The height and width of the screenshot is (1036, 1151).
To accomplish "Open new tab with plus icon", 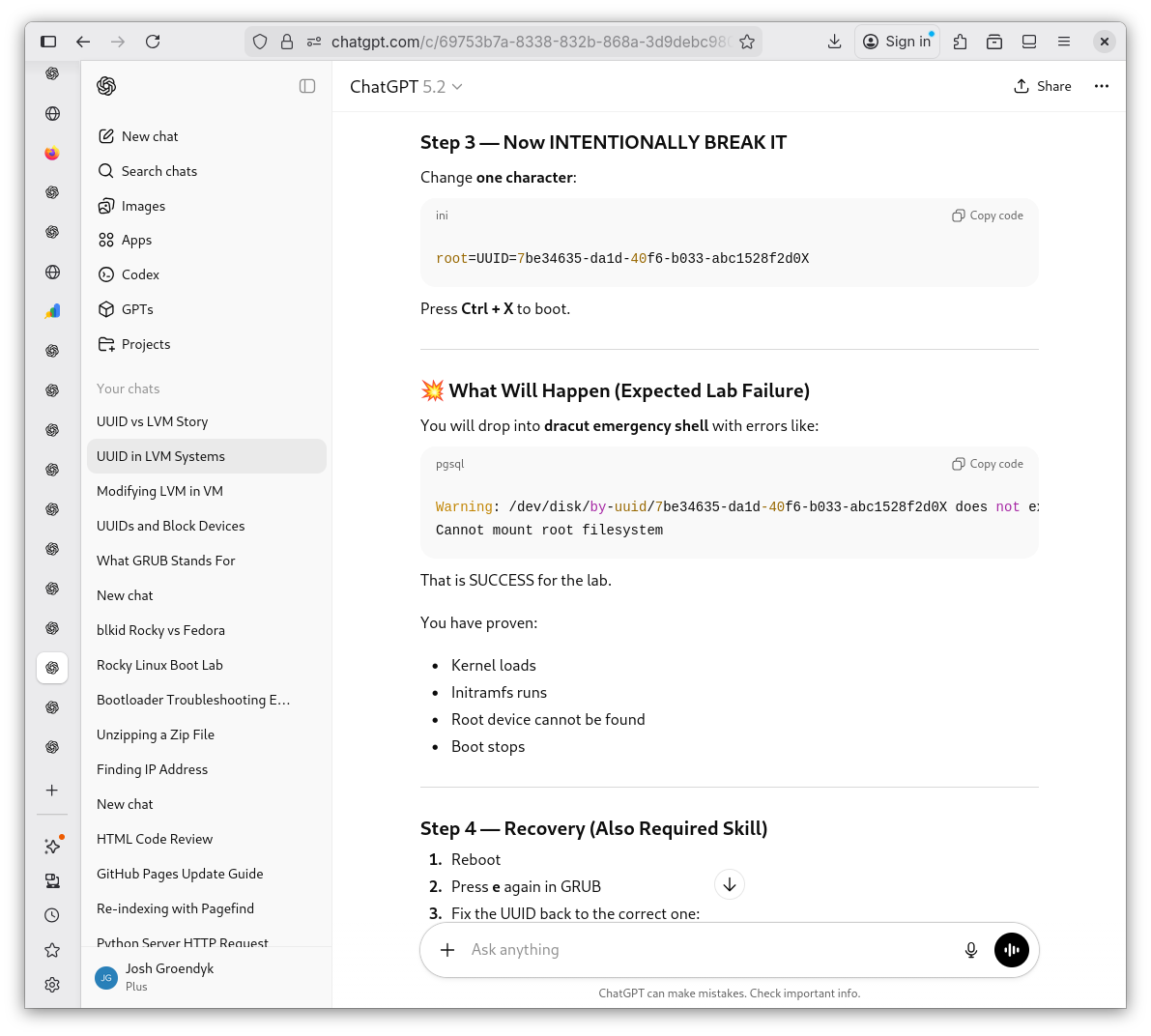I will [x=52, y=790].
